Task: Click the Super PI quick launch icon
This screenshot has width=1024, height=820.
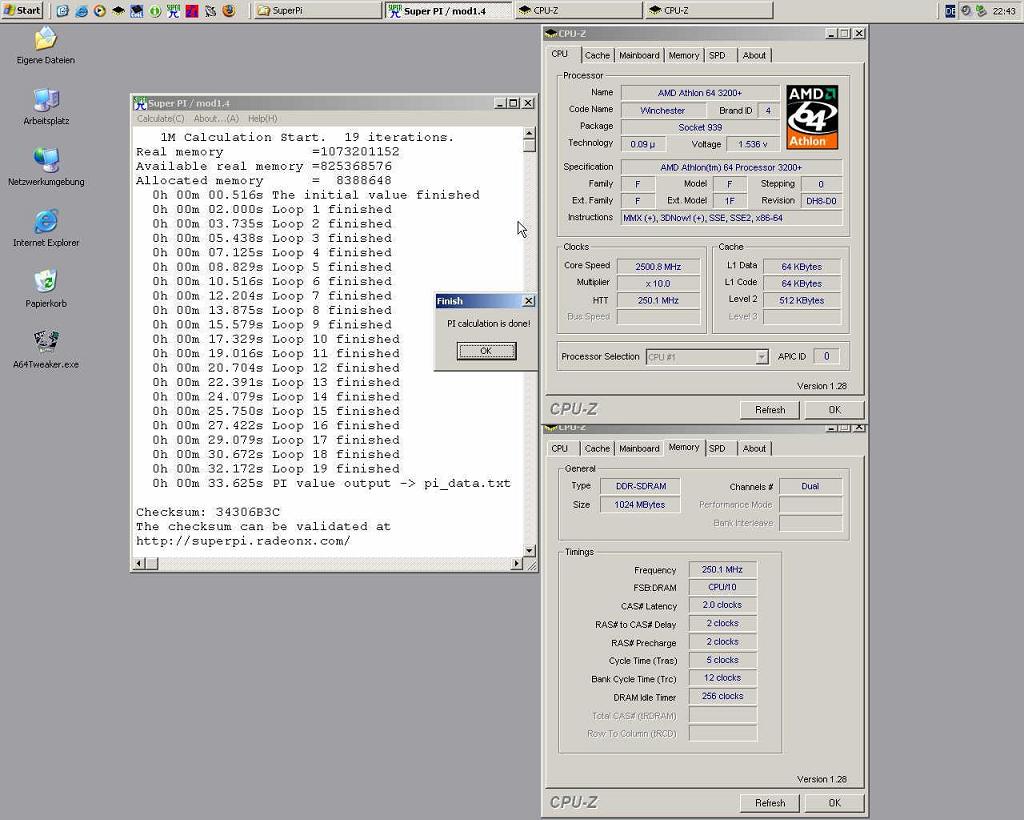Action: click(x=173, y=10)
